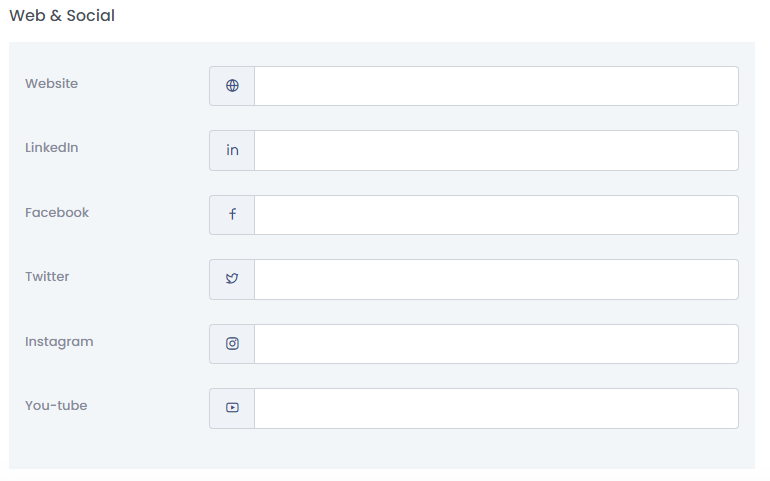Click the Instagram camera icon
The height and width of the screenshot is (481, 770).
click(232, 344)
